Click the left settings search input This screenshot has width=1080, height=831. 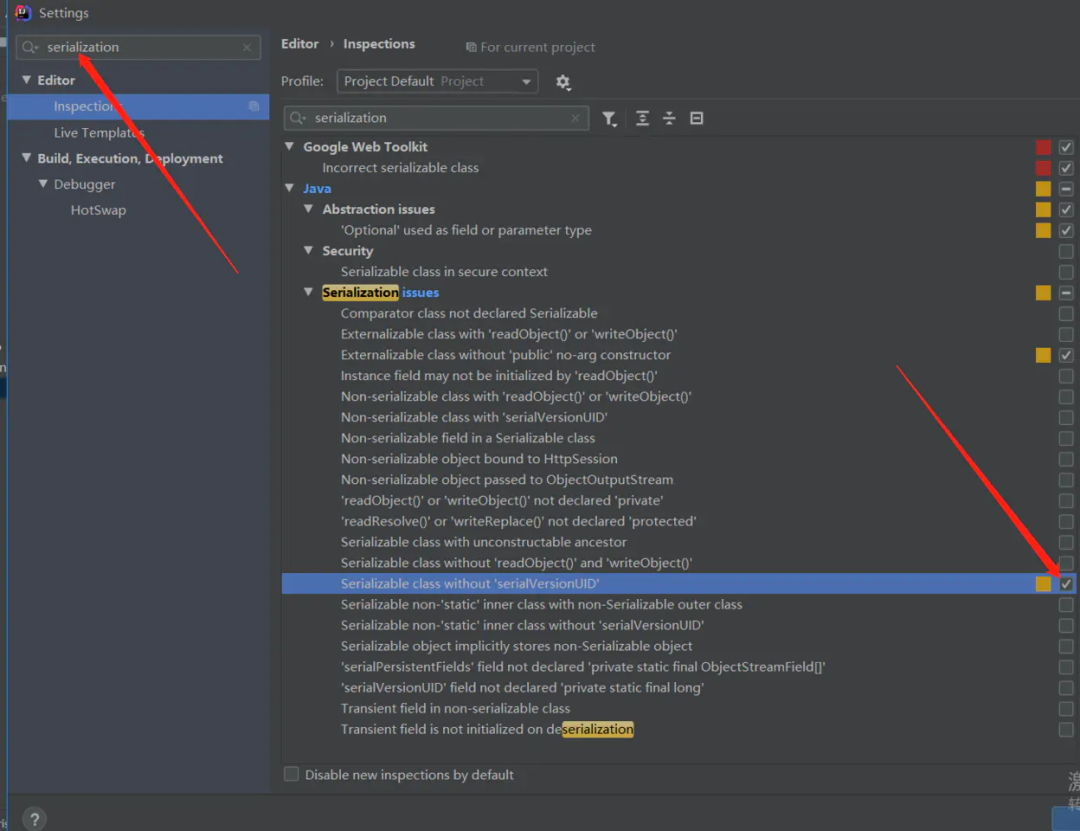click(138, 48)
